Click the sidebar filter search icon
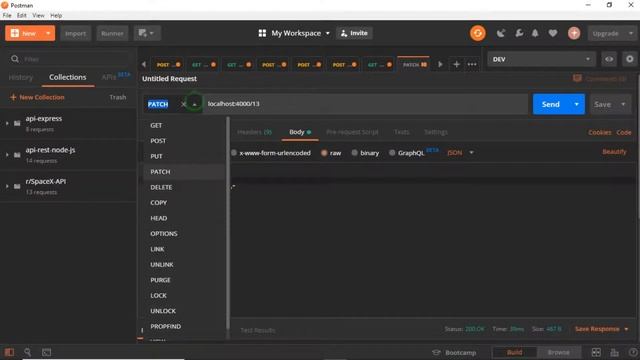Viewport: 640px width, 360px height. [15, 59]
